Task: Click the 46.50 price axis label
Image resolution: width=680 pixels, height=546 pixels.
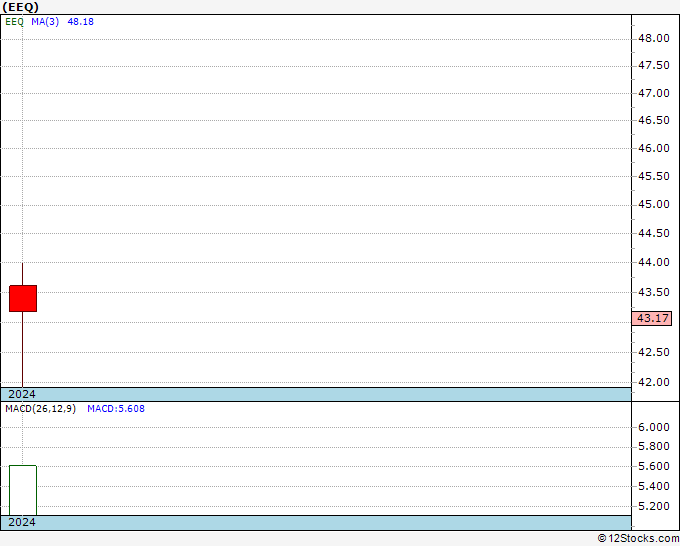Action: click(x=654, y=121)
